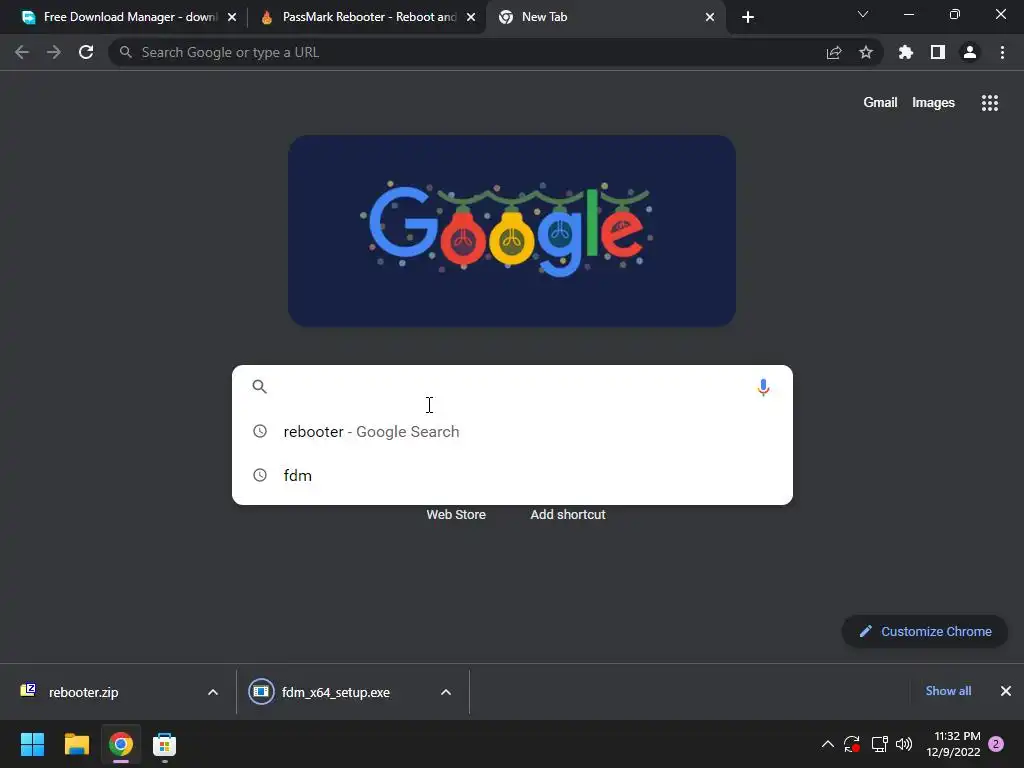Start voice search with the microphone
The width and height of the screenshot is (1024, 768).
763,387
